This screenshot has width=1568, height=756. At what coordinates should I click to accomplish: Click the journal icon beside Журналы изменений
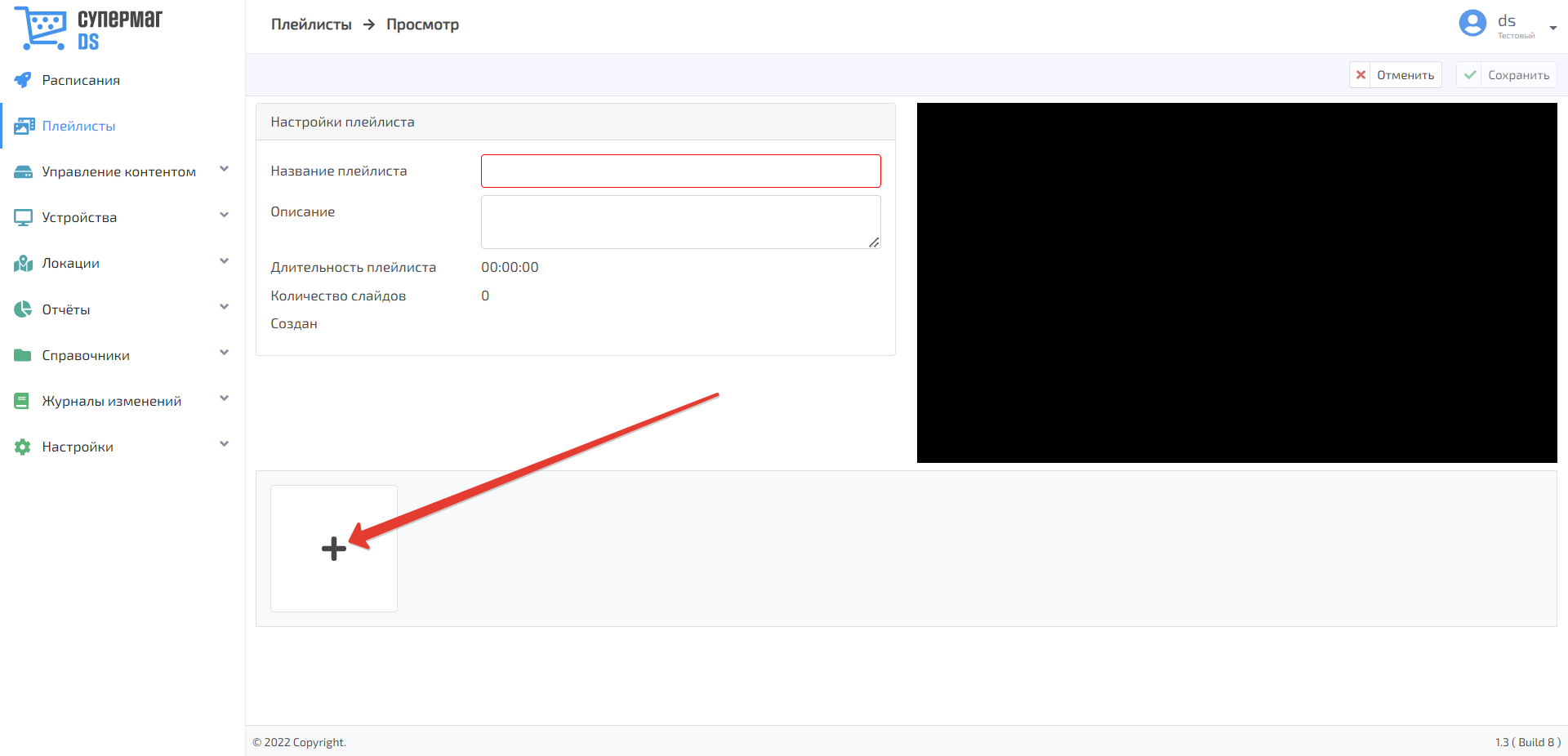pyautogui.click(x=22, y=401)
